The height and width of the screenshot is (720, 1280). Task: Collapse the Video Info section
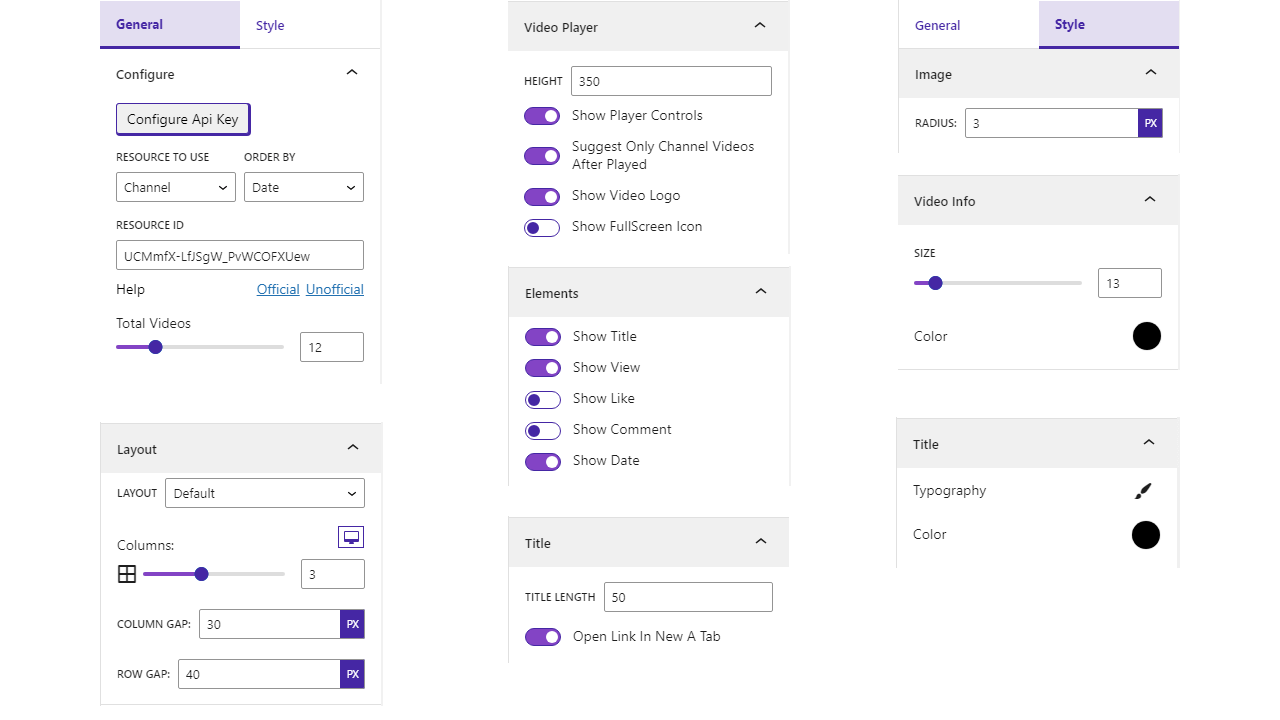1150,200
